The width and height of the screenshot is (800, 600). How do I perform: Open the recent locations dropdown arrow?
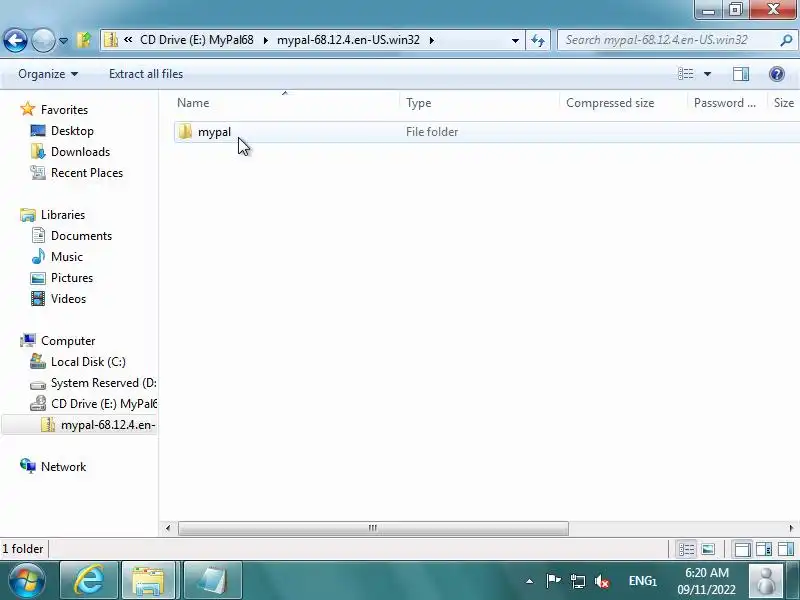coord(63,40)
